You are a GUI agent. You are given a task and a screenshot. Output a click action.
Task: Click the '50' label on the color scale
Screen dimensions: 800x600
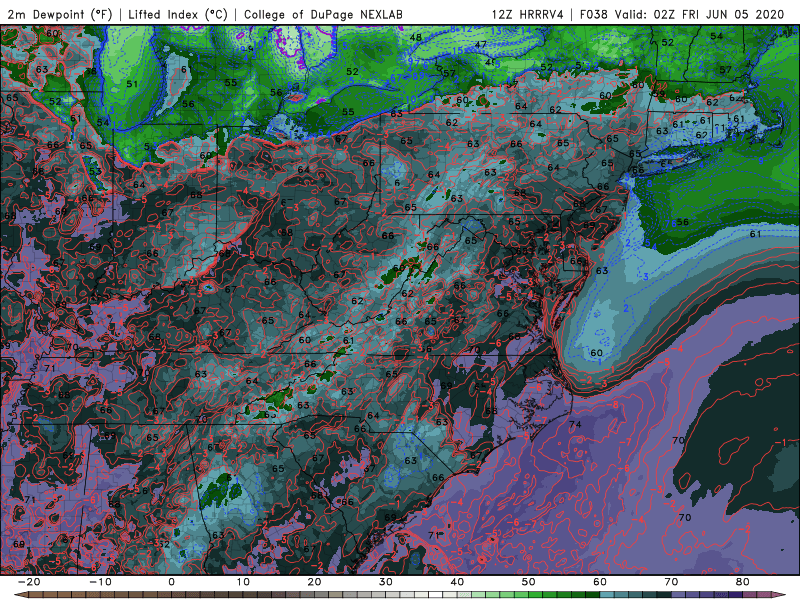coord(529,582)
